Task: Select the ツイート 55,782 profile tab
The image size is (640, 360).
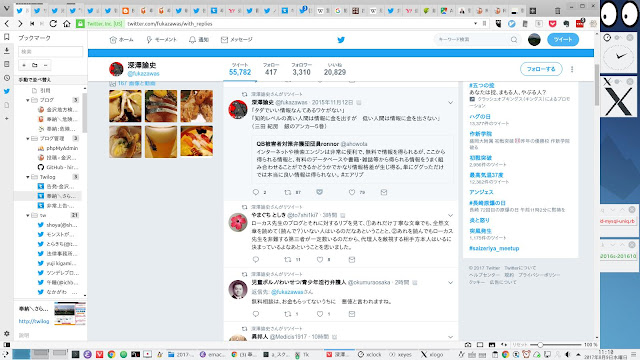Action: pos(240,69)
